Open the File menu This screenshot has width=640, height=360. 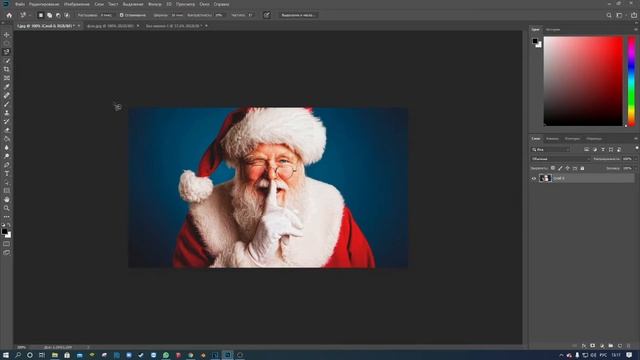[x=20, y=4]
